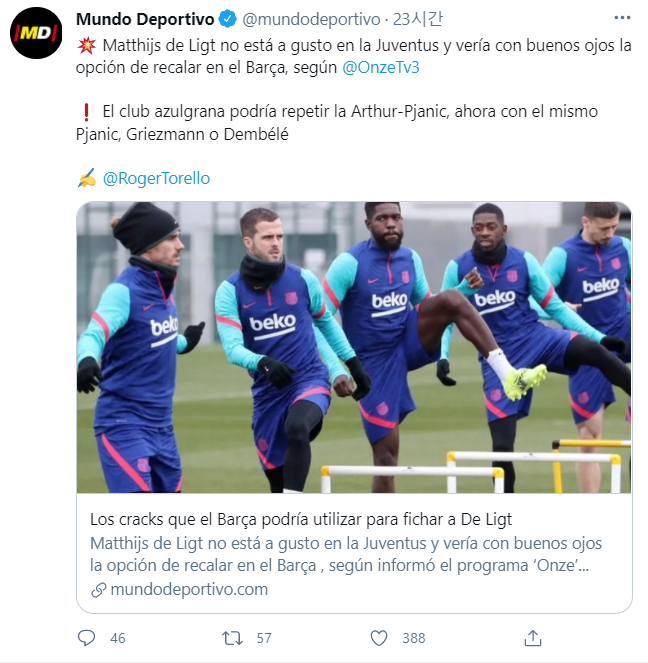Click the 57 retweets count

264,638
